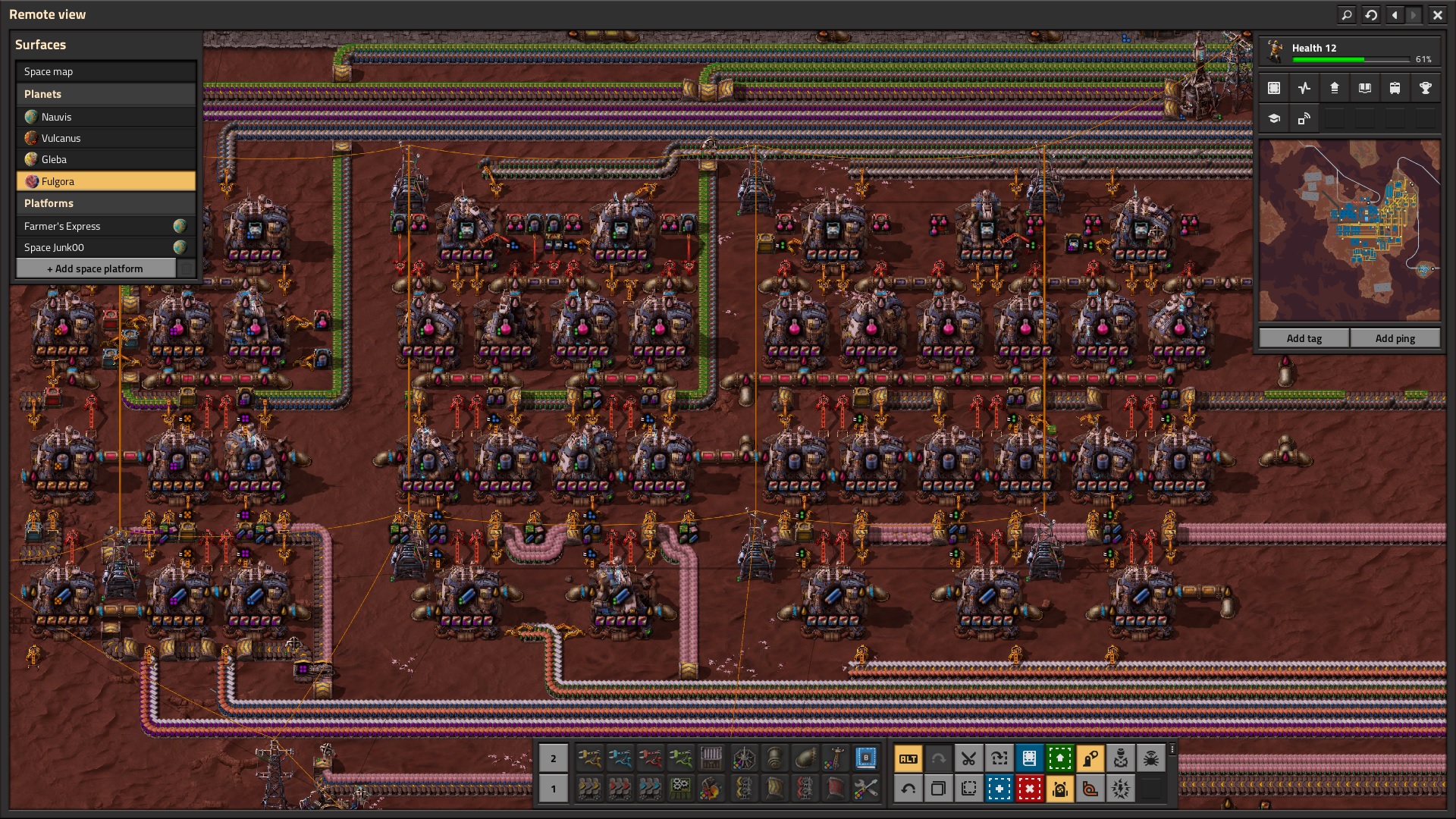Click Add space platform button
The image size is (1456, 819).
pyautogui.click(x=96, y=268)
